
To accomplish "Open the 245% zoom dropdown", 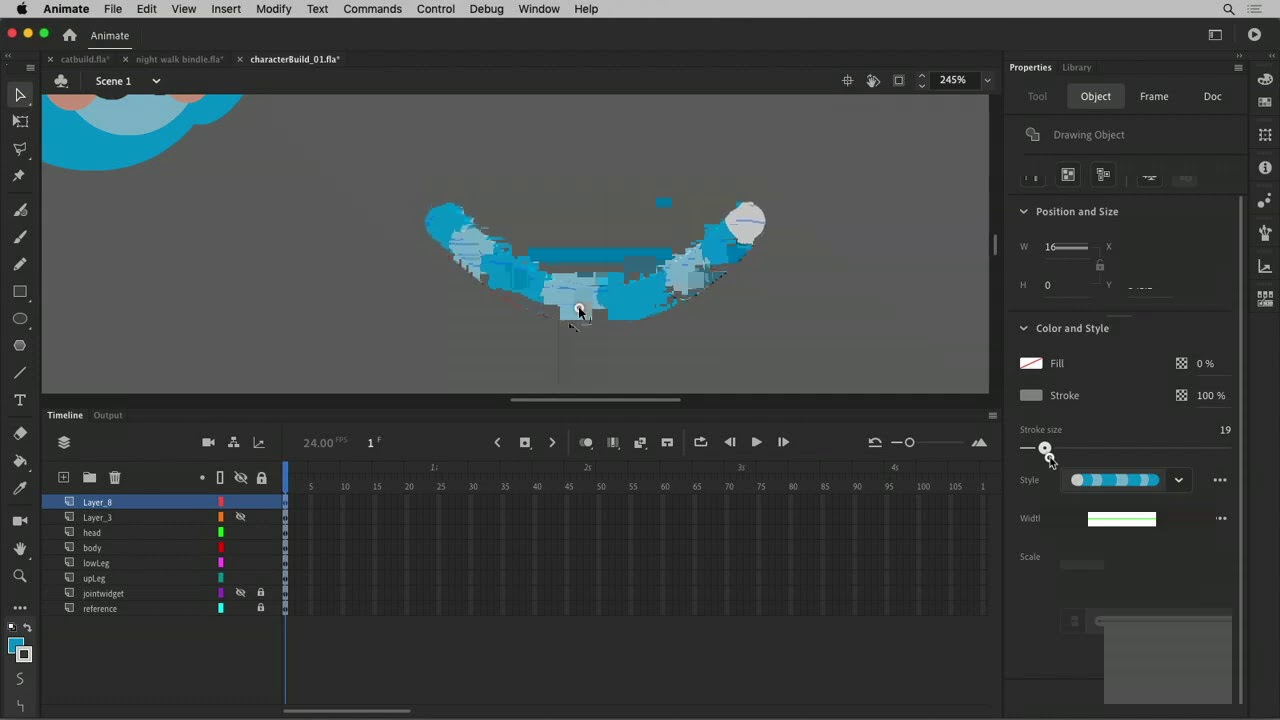I will (987, 80).
